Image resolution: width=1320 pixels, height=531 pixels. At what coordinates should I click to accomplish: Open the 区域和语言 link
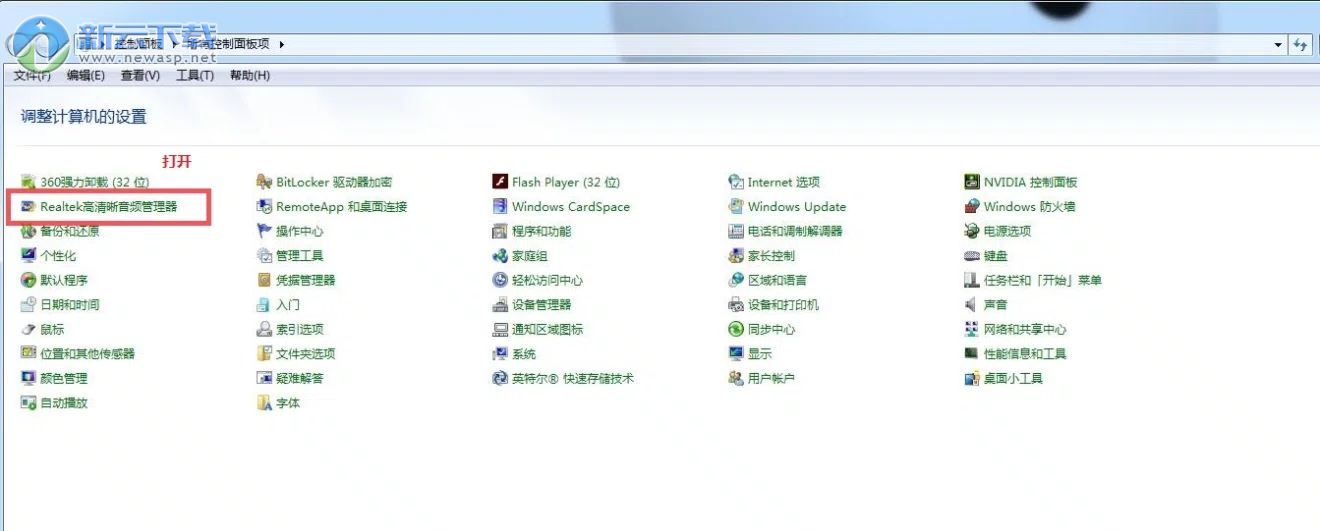778,280
